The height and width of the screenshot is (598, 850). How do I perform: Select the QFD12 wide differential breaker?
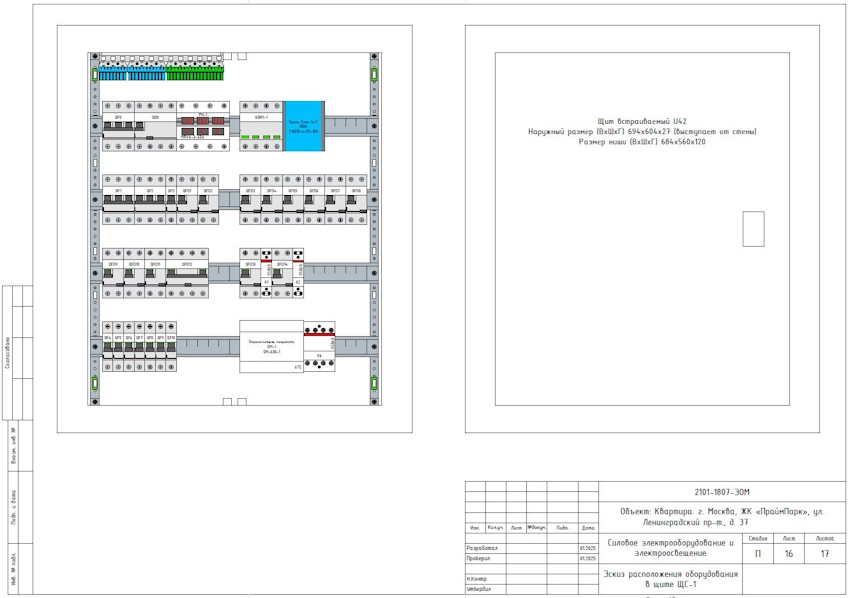pyautogui.click(x=186, y=273)
